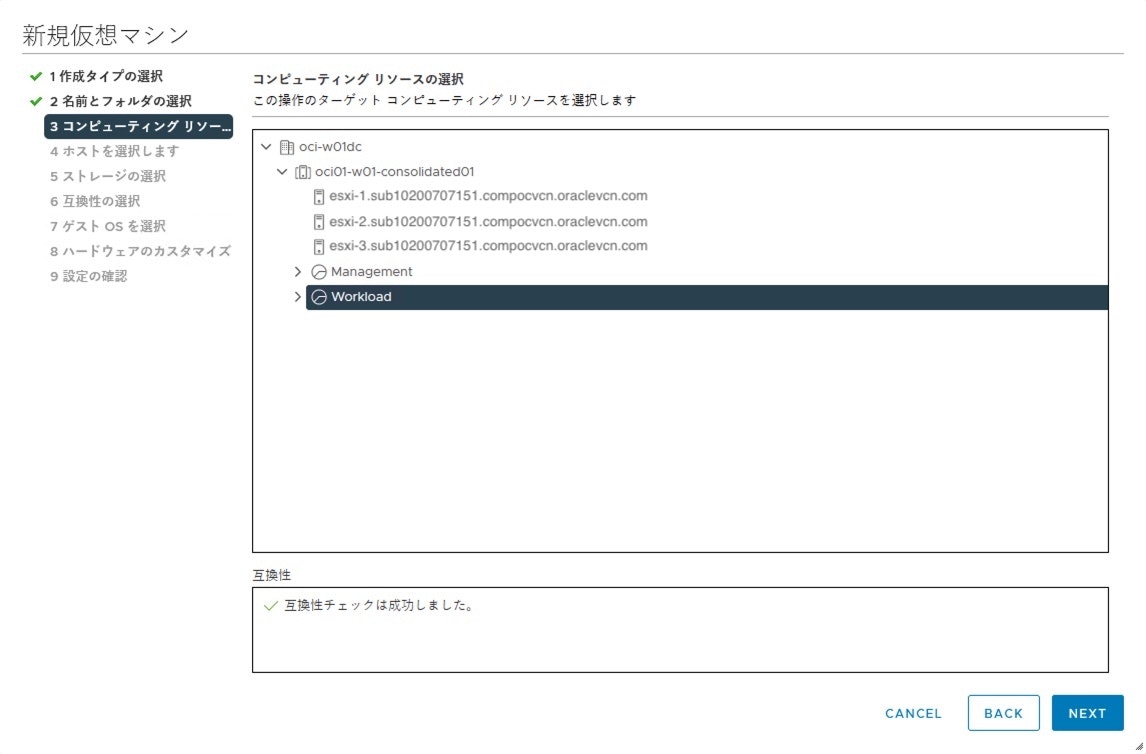Click the esxi-1 host icon
Viewport: 1146px width, 754px height.
(x=319, y=197)
